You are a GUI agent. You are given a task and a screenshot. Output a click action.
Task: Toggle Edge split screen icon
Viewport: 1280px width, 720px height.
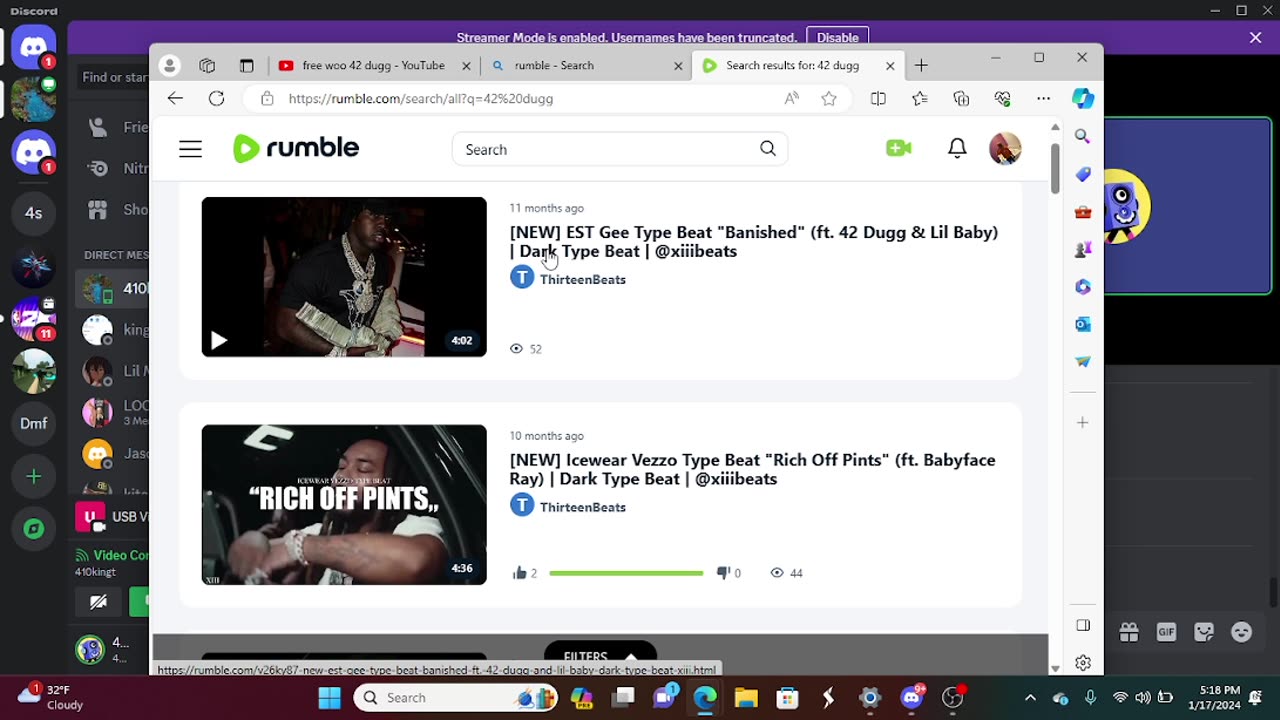[x=878, y=98]
